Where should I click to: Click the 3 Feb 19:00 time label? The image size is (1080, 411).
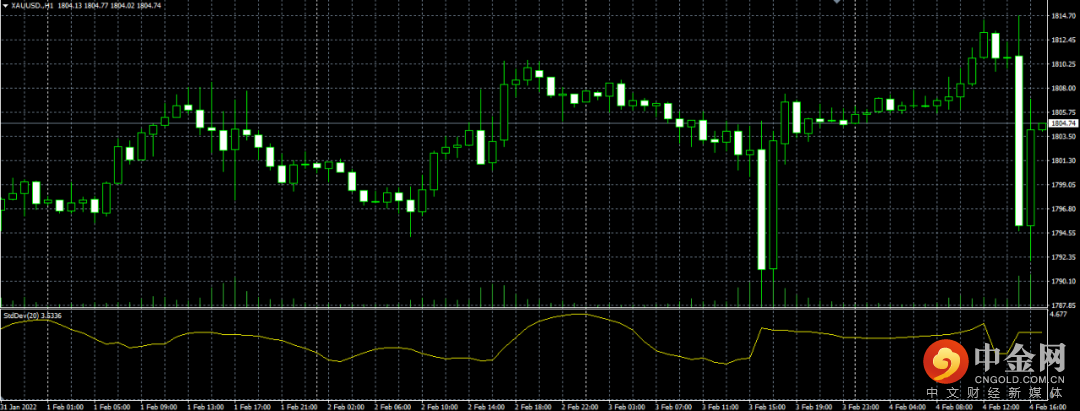point(815,406)
